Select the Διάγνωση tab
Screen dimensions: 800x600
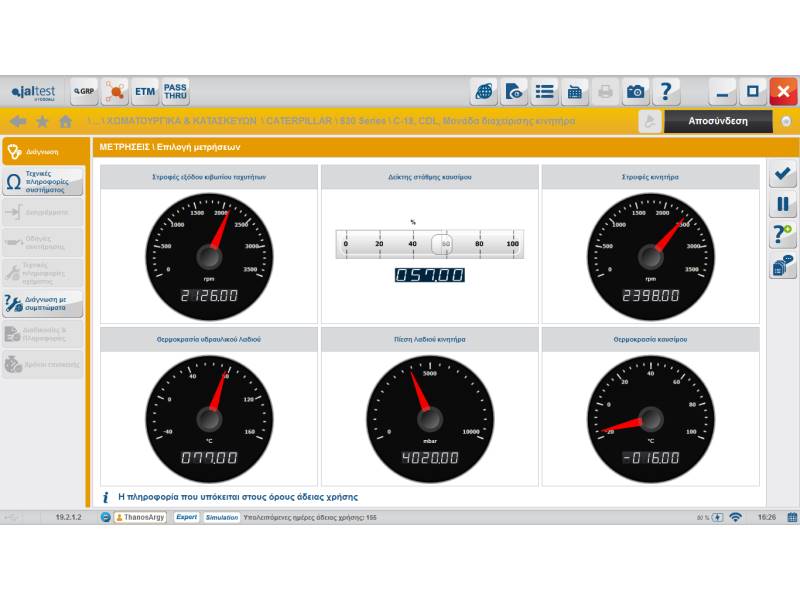[43, 152]
